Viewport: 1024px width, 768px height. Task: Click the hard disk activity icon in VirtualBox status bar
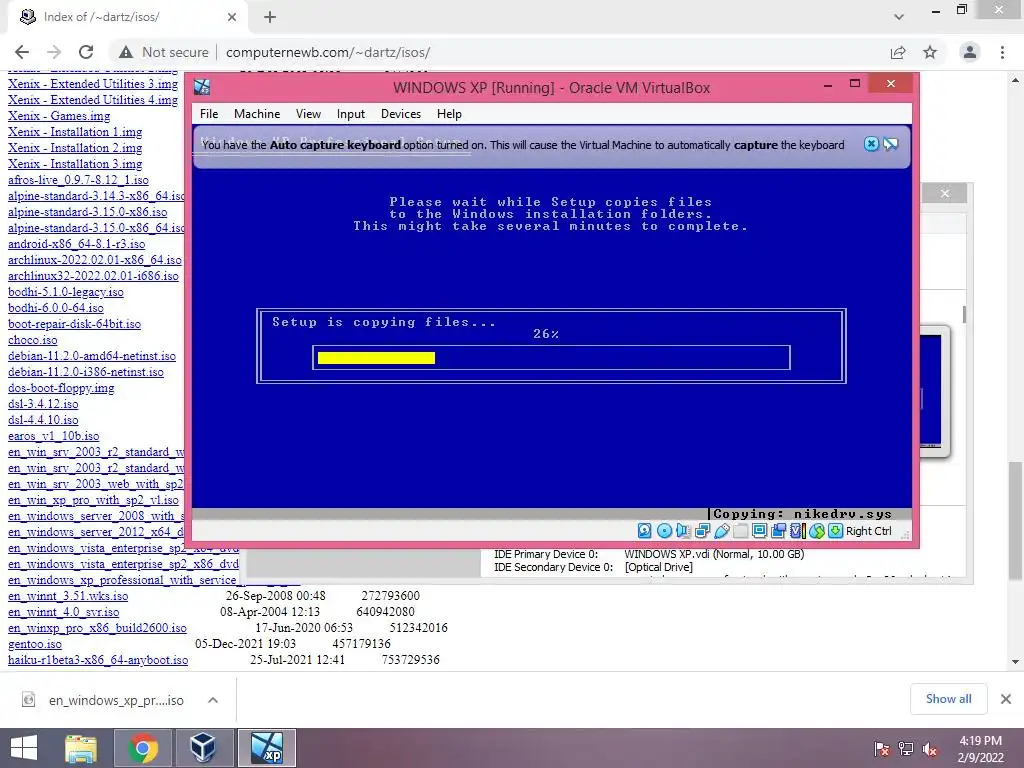pos(645,531)
